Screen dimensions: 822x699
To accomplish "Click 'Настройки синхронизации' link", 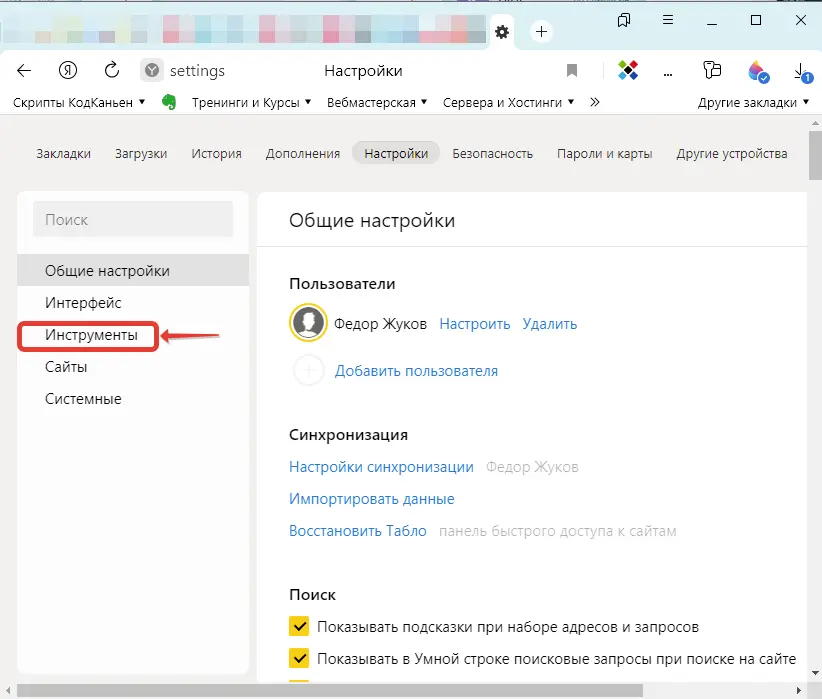I will [381, 467].
